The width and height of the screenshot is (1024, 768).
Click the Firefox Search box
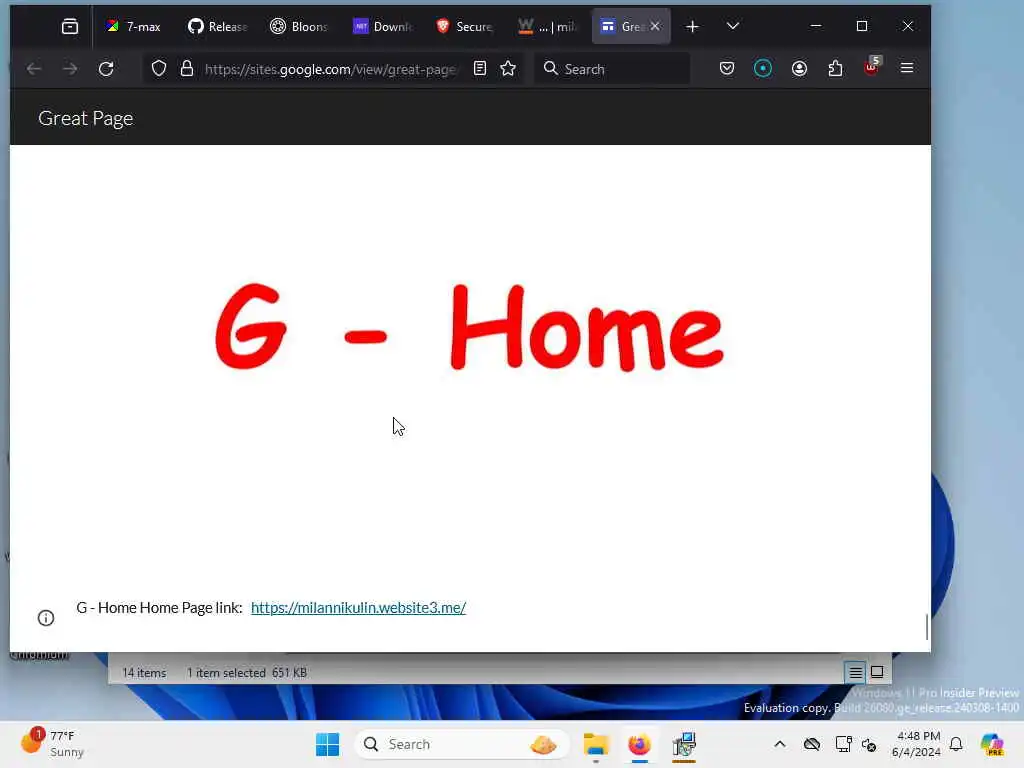point(612,69)
